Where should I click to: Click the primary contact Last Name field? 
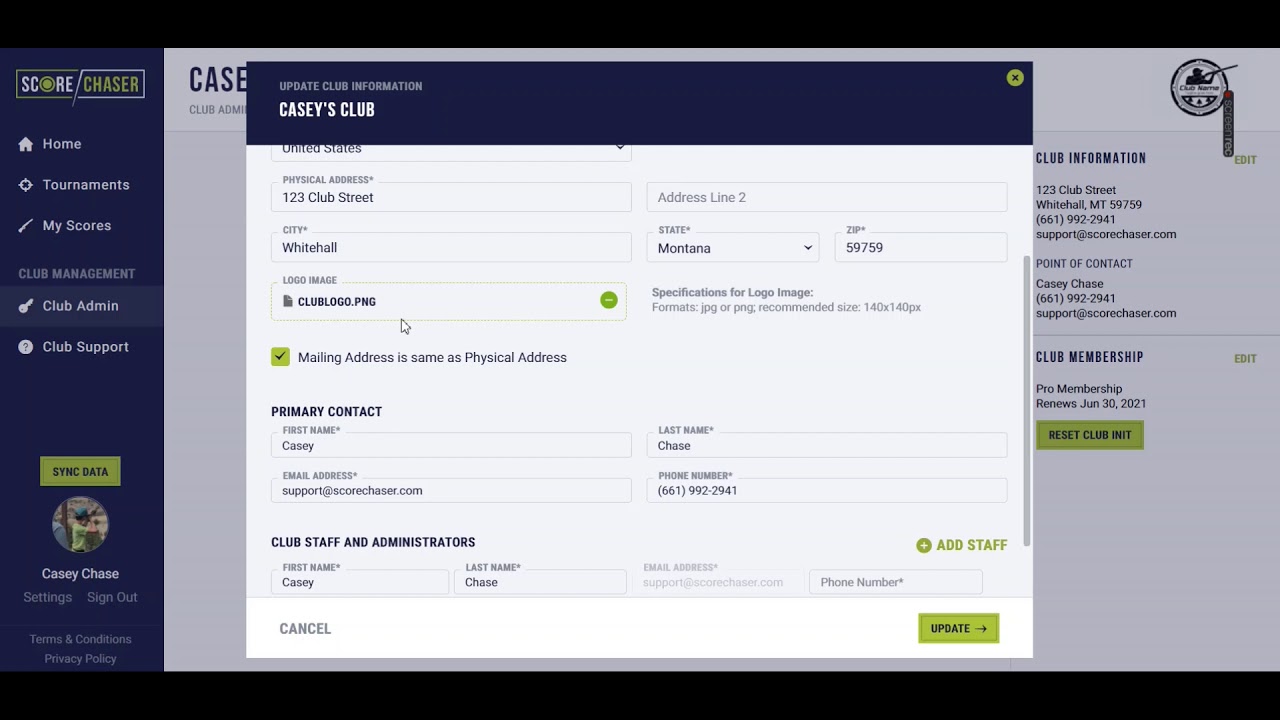pos(827,445)
